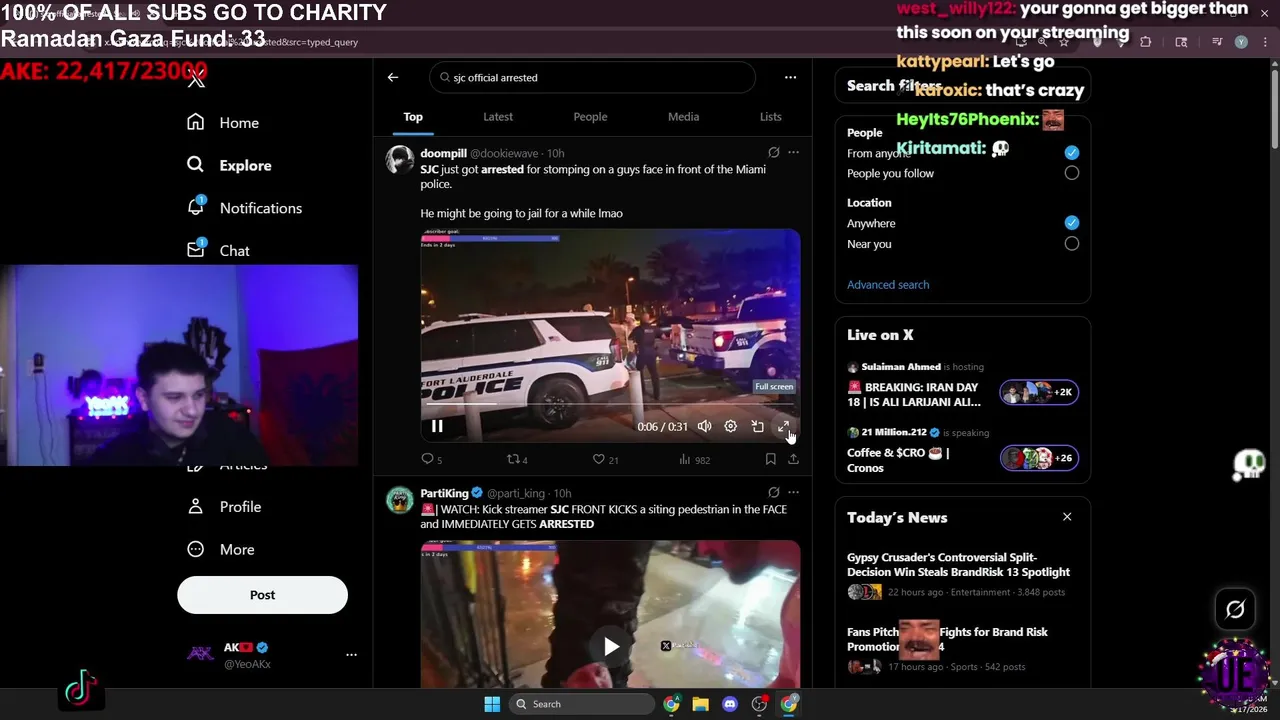Pause the doompill video
1280x720 pixels.
pyautogui.click(x=437, y=426)
